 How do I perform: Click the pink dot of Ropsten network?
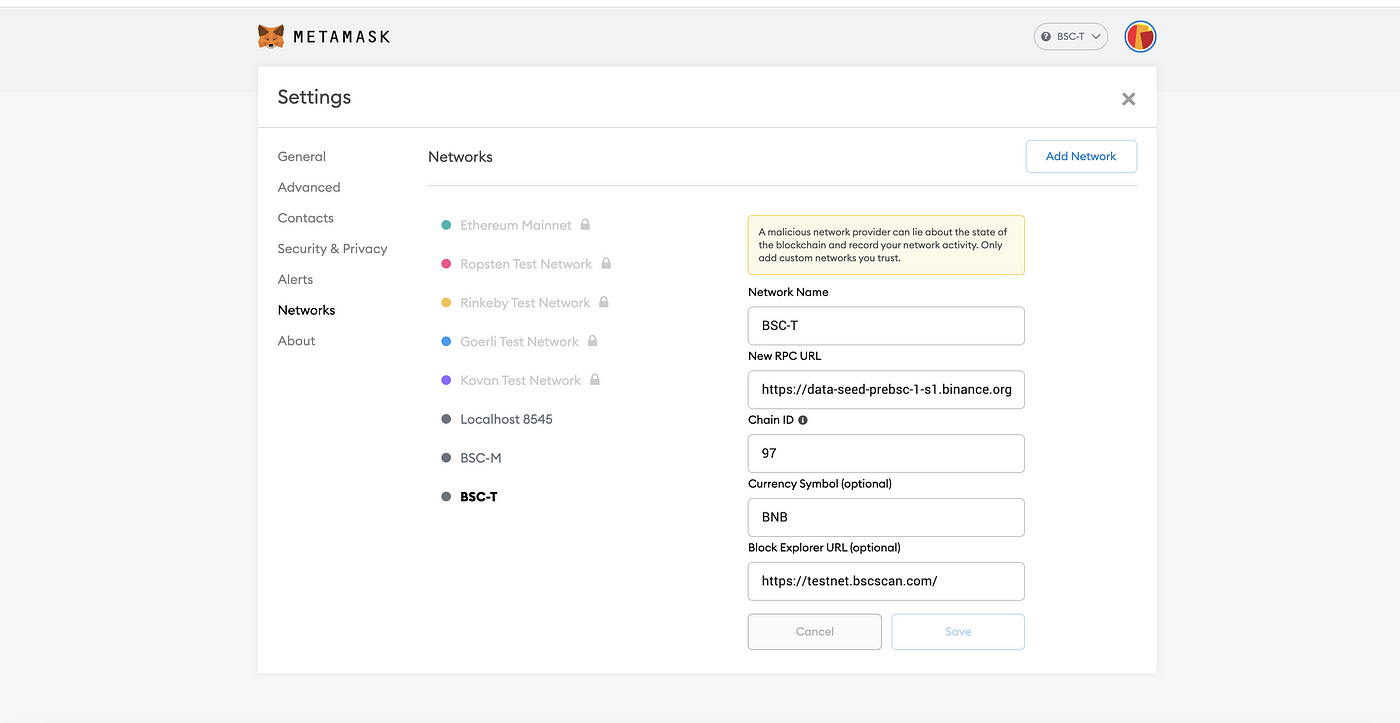point(446,264)
